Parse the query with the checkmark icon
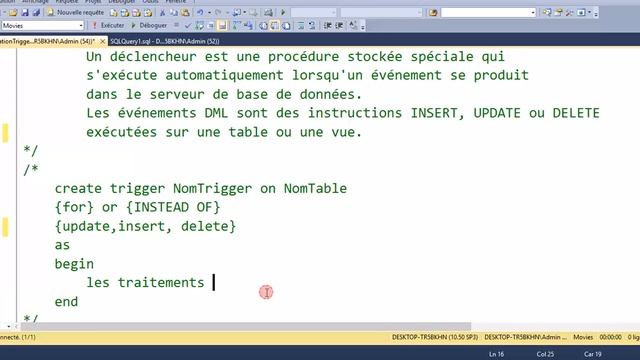 (x=188, y=25)
